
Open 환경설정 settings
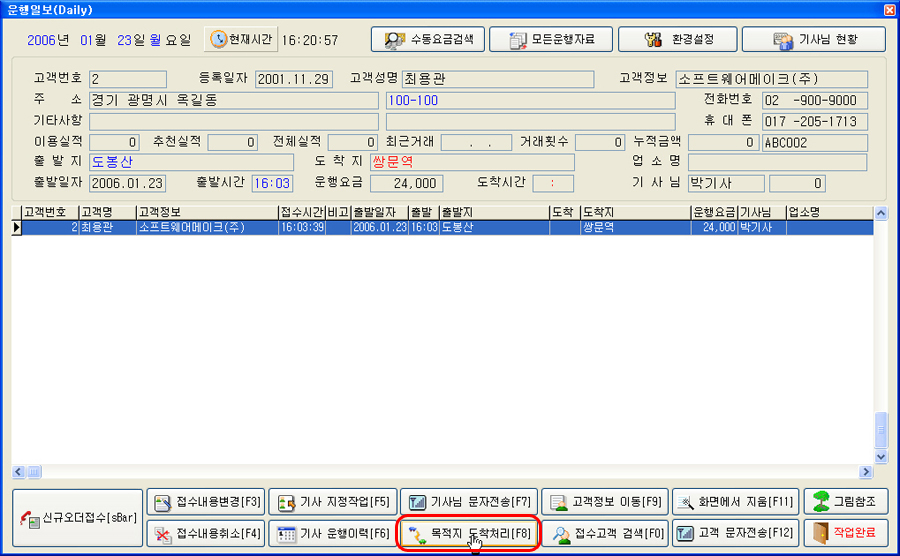point(677,40)
